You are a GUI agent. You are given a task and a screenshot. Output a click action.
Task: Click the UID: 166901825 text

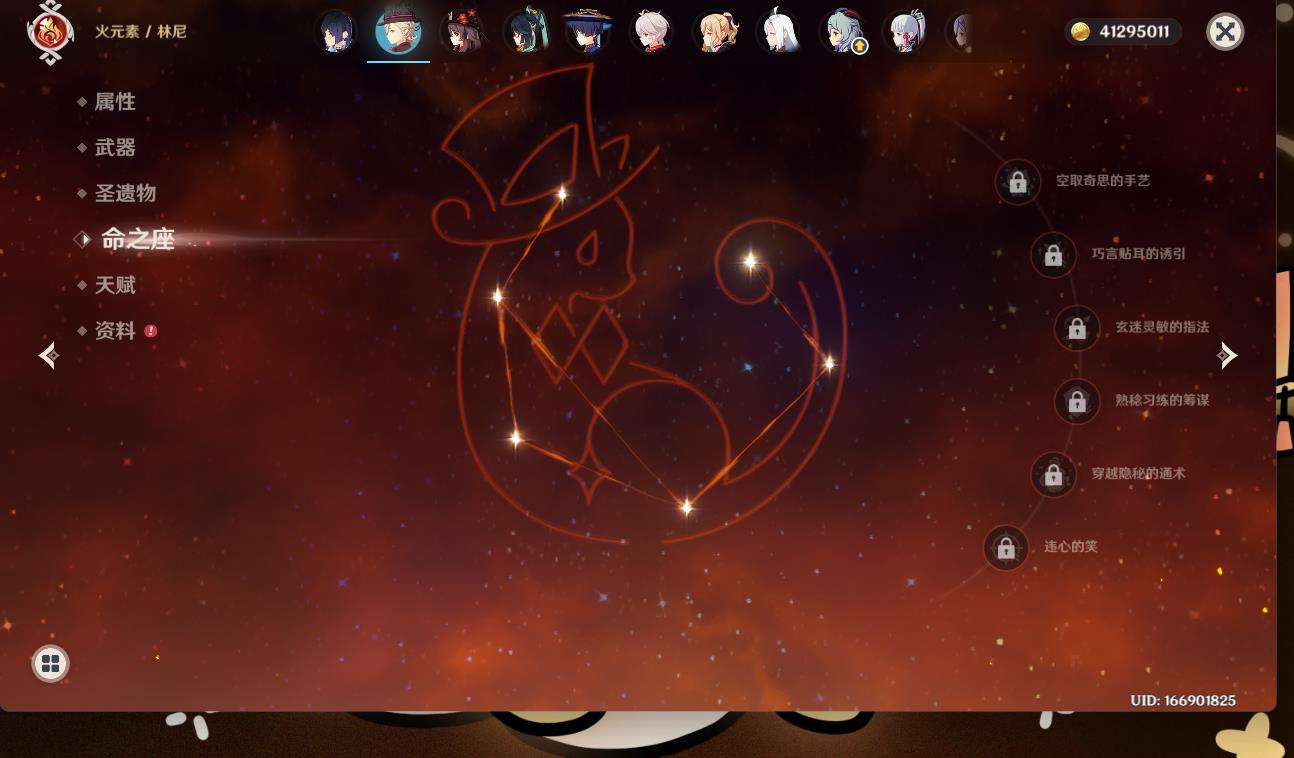[x=1183, y=700]
